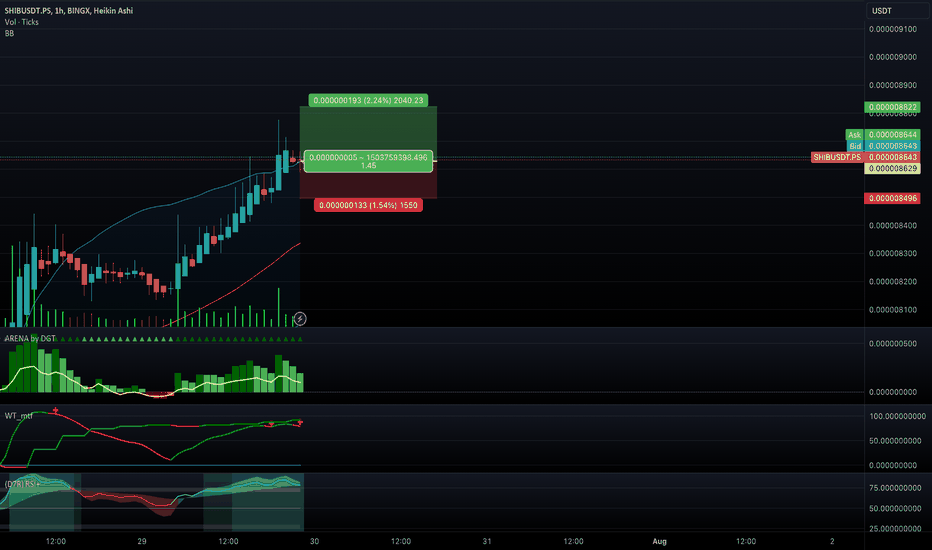Image resolution: width=932 pixels, height=550 pixels.
Task: Click the Vol · Ticks indicator label
Action: point(21,22)
